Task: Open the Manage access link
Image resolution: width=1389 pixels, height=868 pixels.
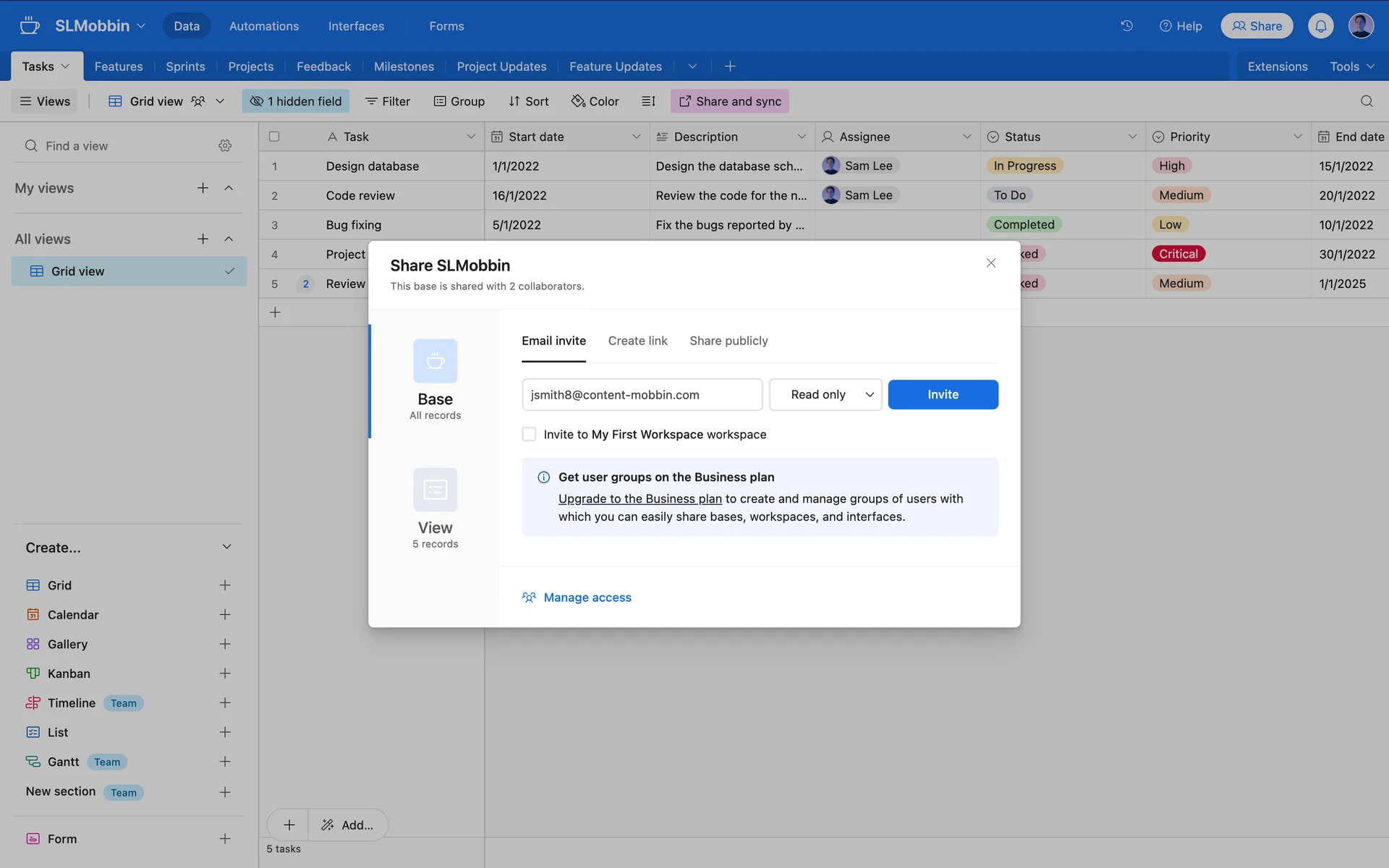Action: pos(587,597)
